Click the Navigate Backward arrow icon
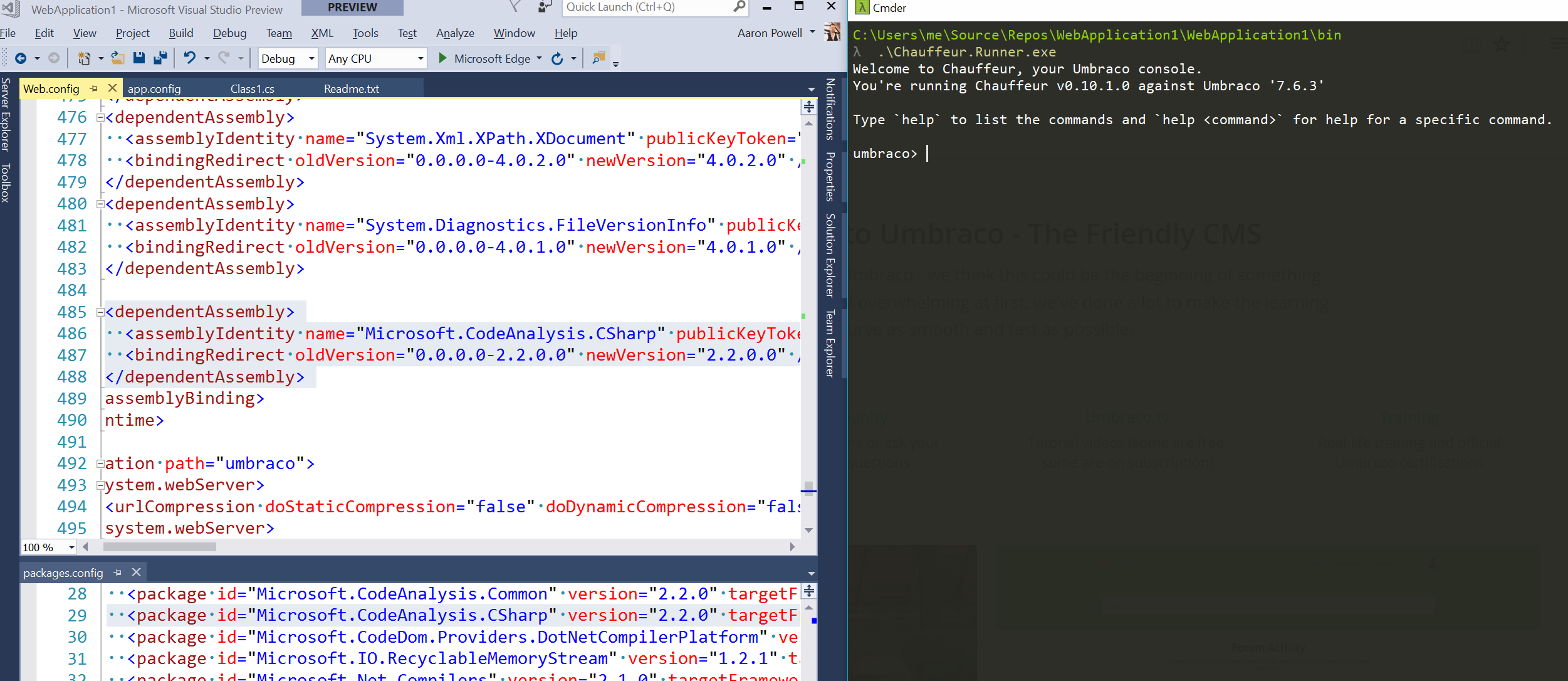Image resolution: width=1568 pixels, height=681 pixels. tap(21, 58)
